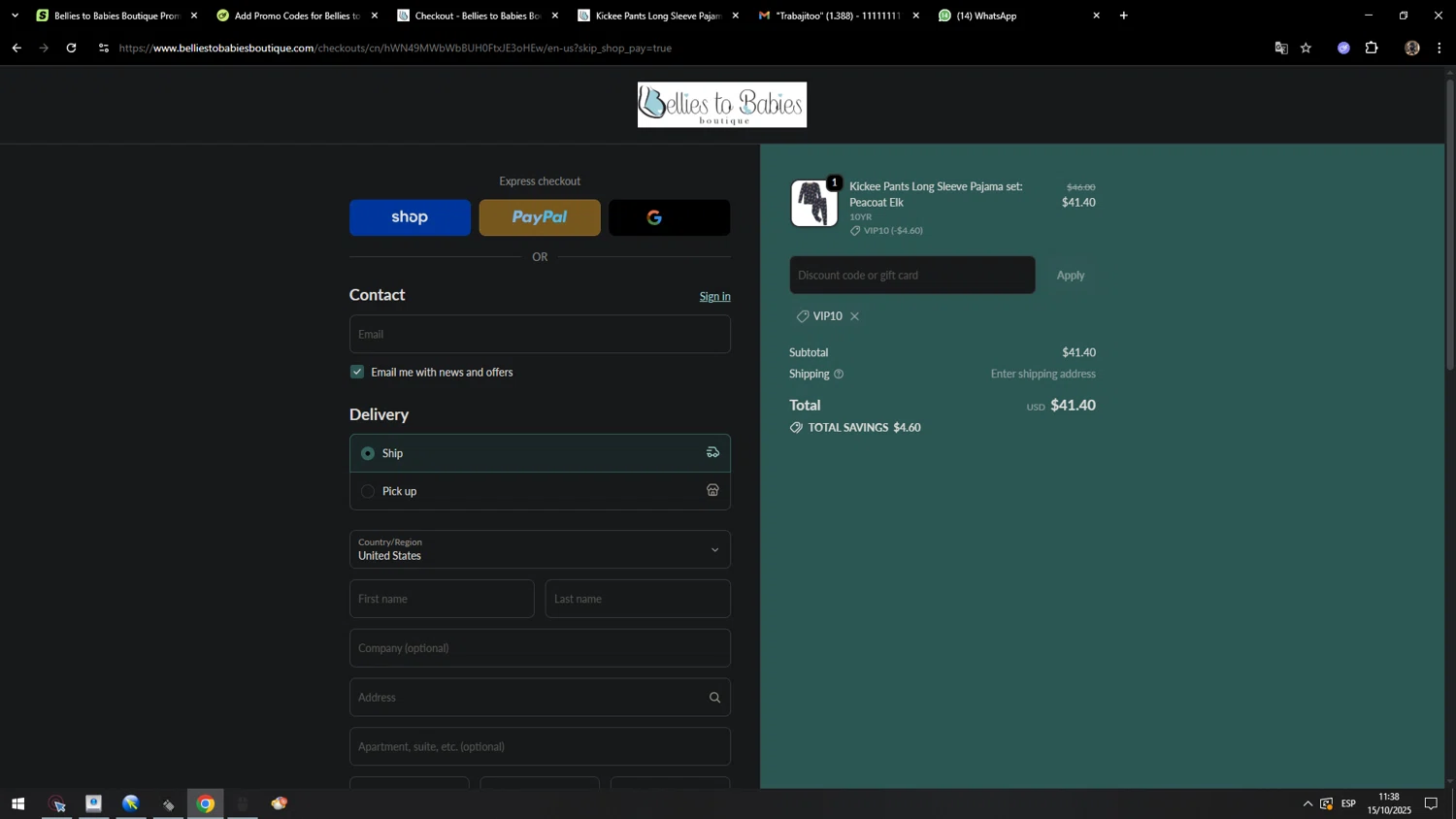Image resolution: width=1456 pixels, height=819 pixels.
Task: Click the Last name field
Action: [638, 599]
